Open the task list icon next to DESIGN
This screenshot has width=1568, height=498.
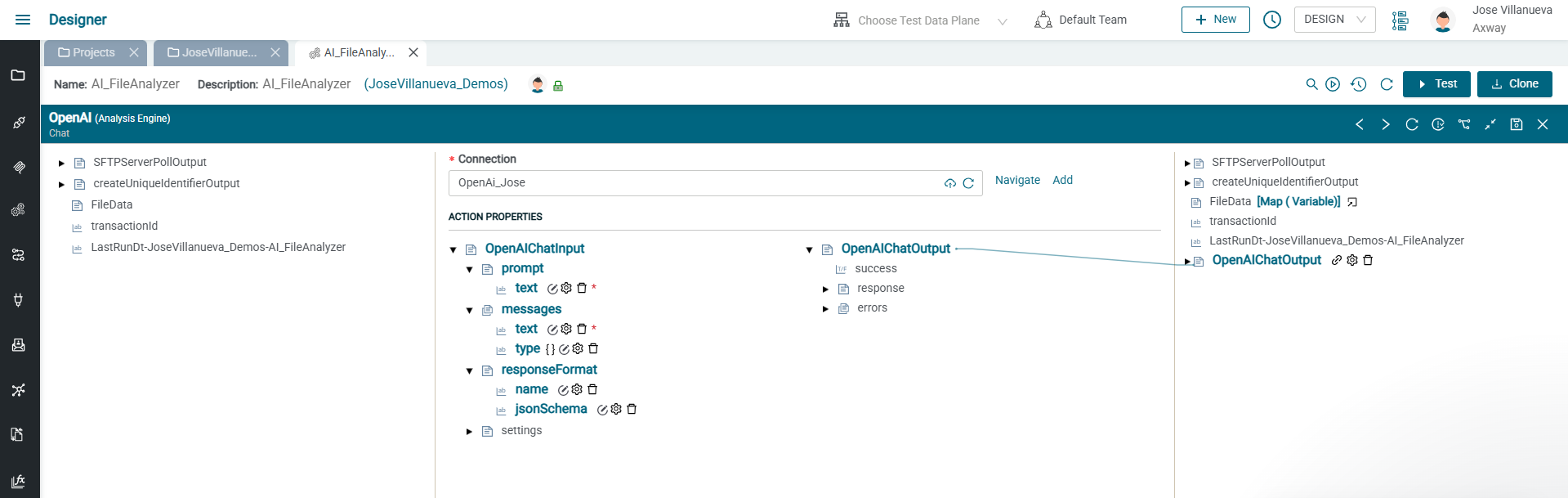(x=1400, y=20)
